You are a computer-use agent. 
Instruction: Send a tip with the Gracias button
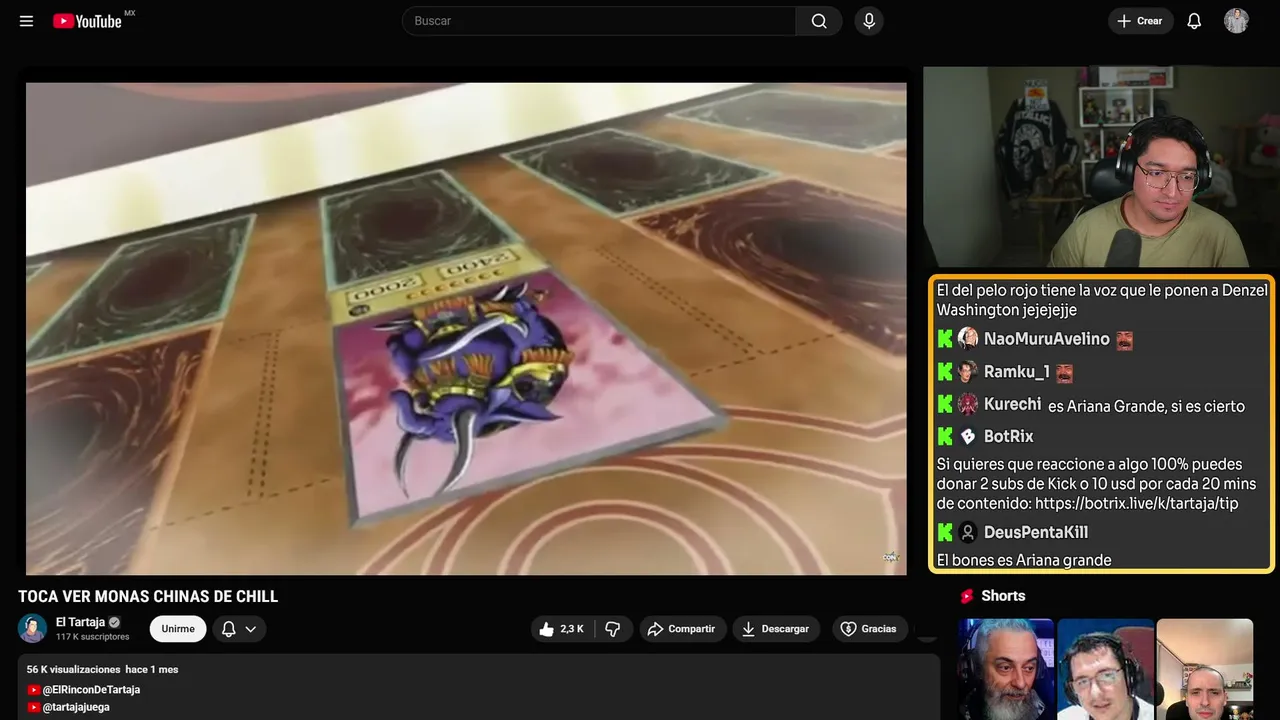[x=868, y=629]
